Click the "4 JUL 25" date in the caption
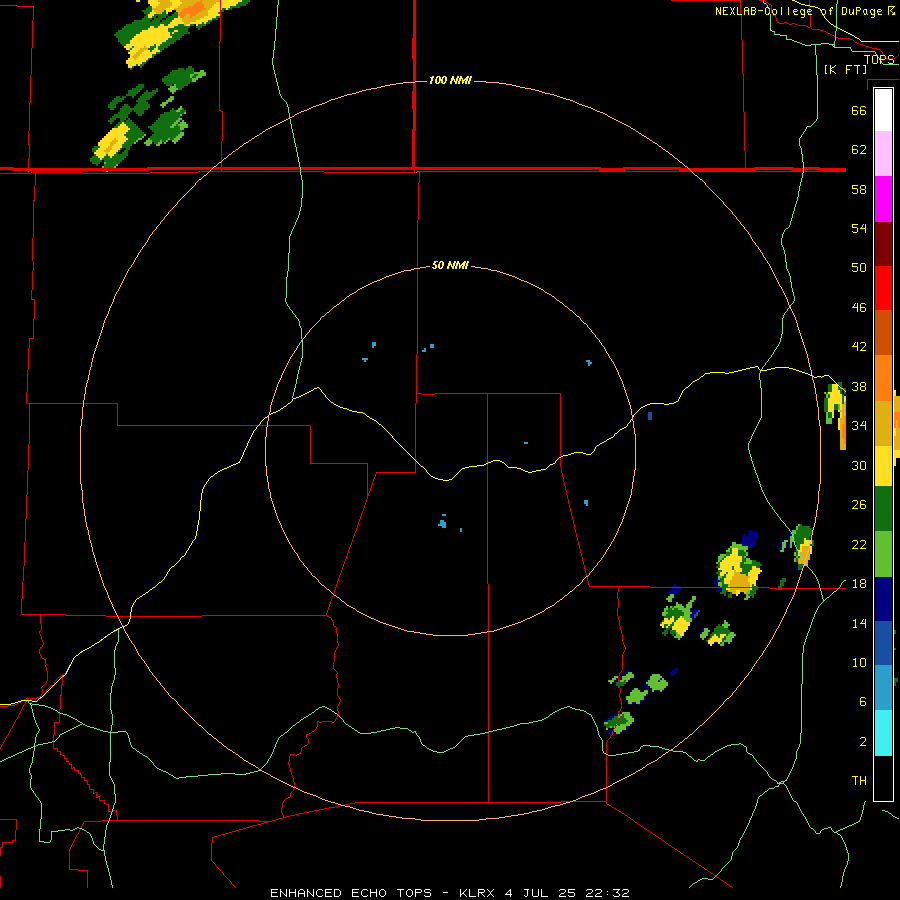Viewport: 900px width, 900px height. point(540,893)
